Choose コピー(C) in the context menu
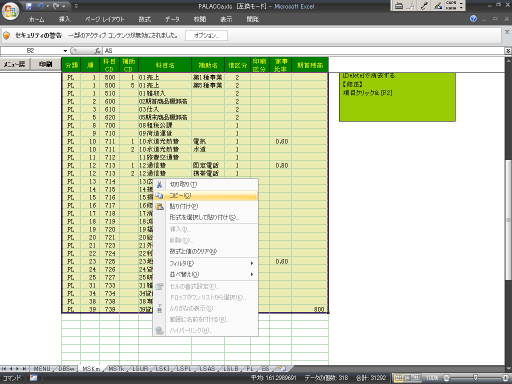Screen dimensions: 512x384 [x=205, y=196]
